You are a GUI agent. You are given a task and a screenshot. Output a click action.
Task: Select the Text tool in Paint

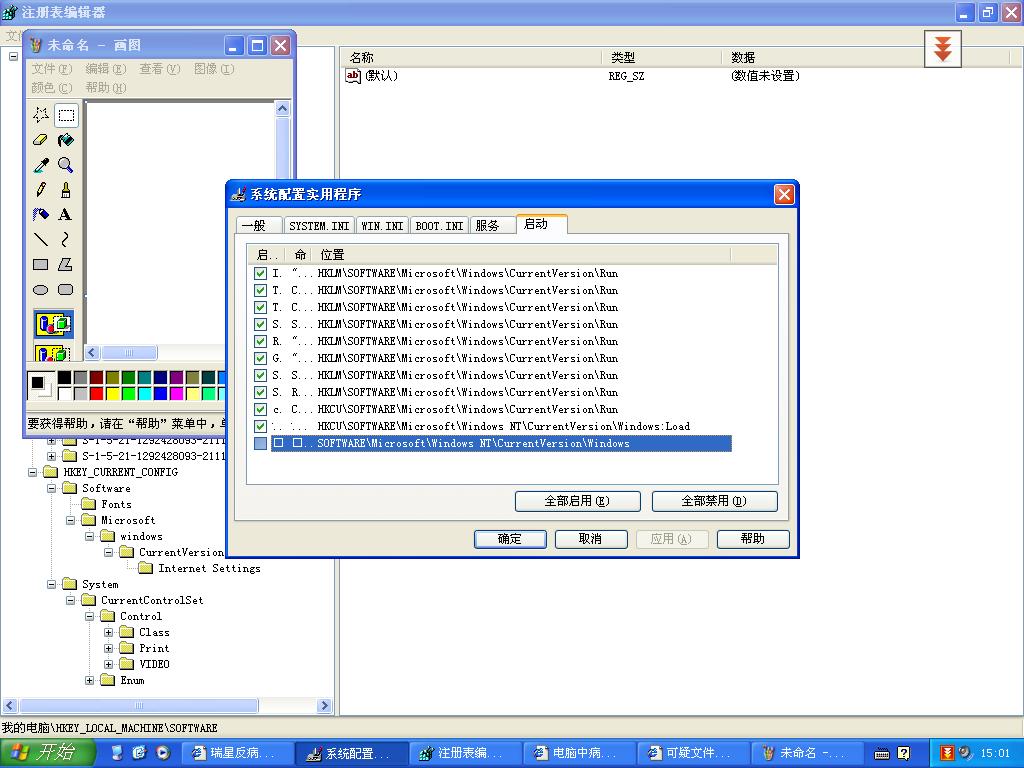click(66, 215)
